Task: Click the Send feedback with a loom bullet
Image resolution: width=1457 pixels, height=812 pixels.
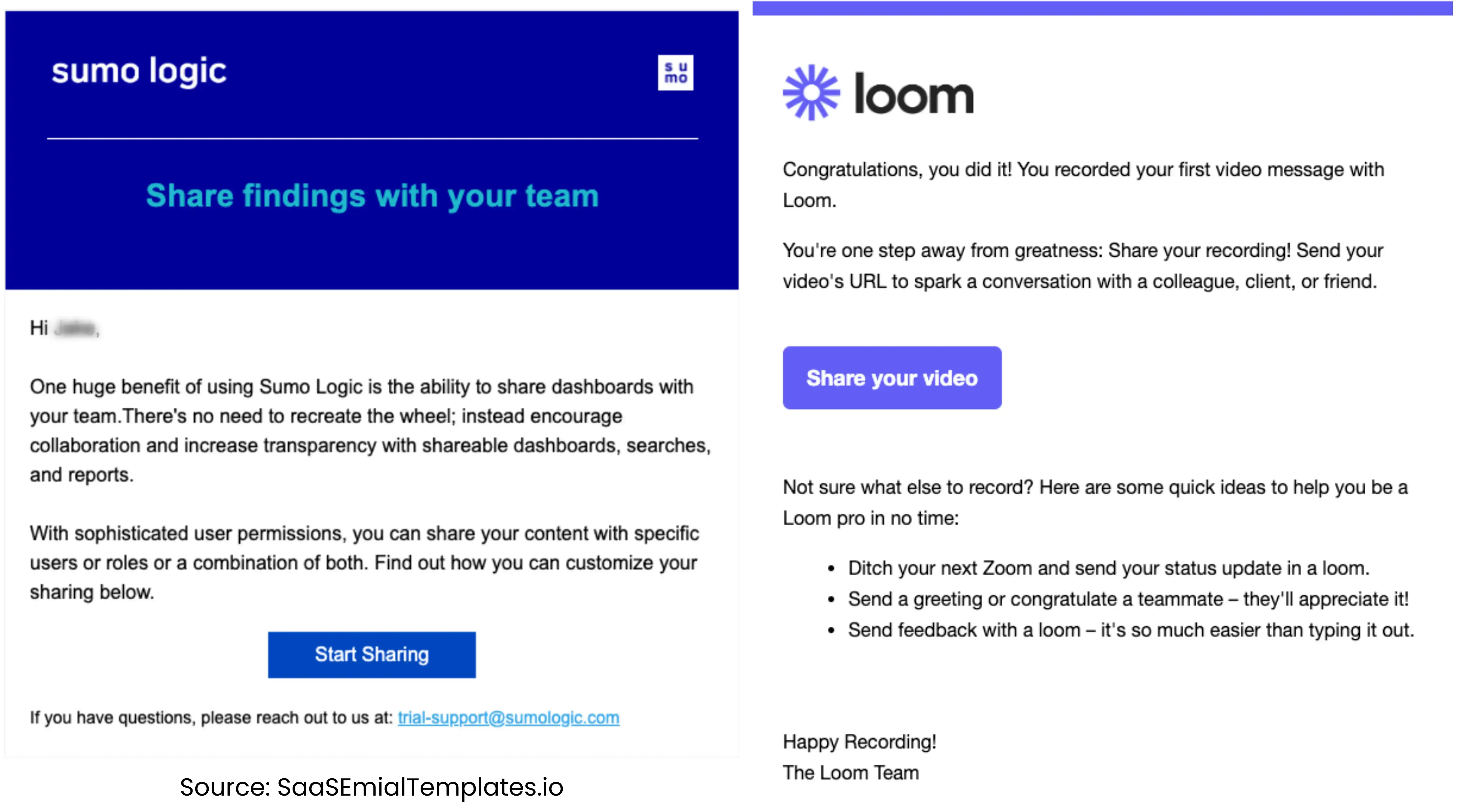Action: coord(1131,631)
